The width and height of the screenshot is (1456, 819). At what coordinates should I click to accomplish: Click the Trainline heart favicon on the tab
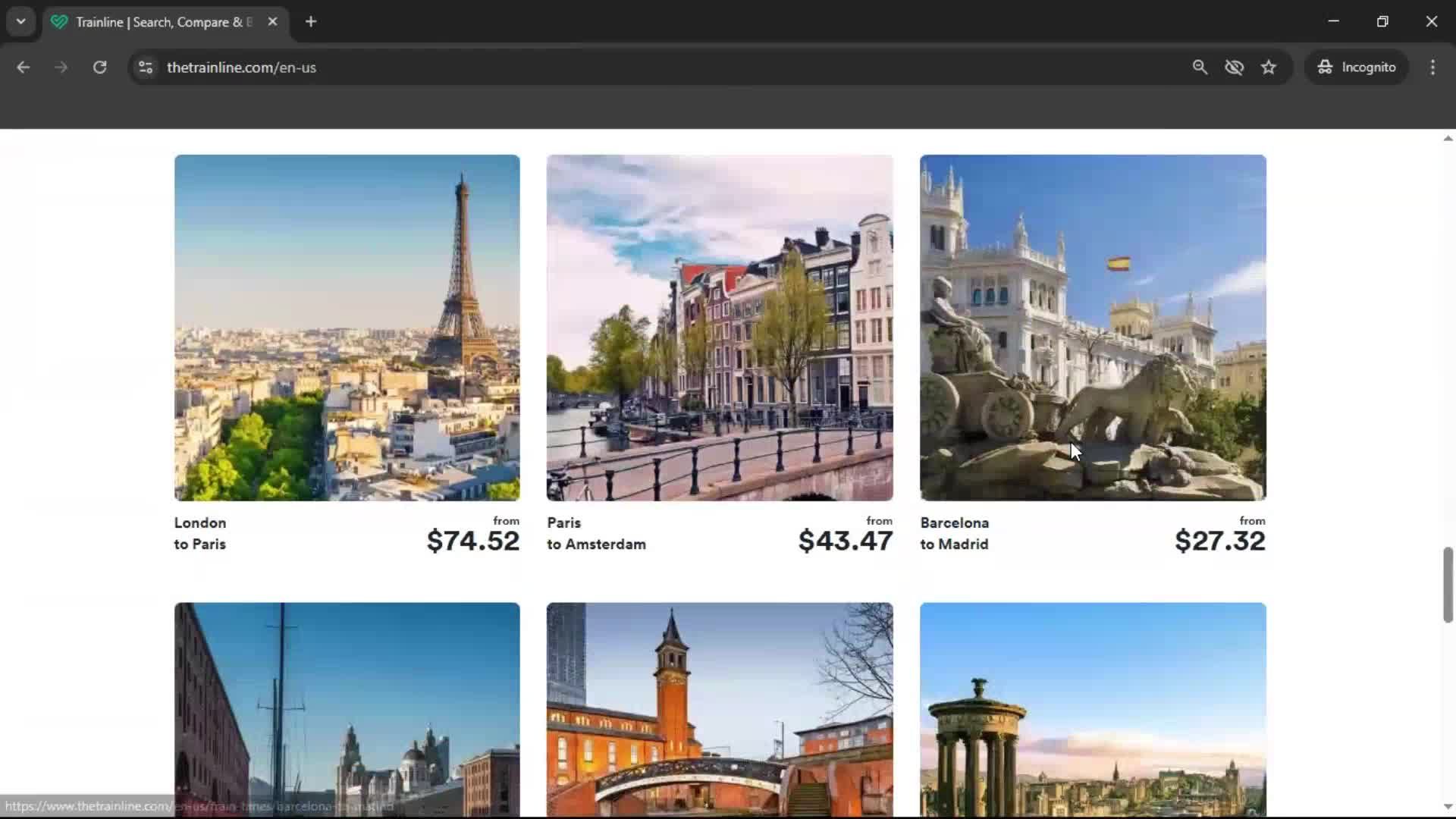coord(59,22)
